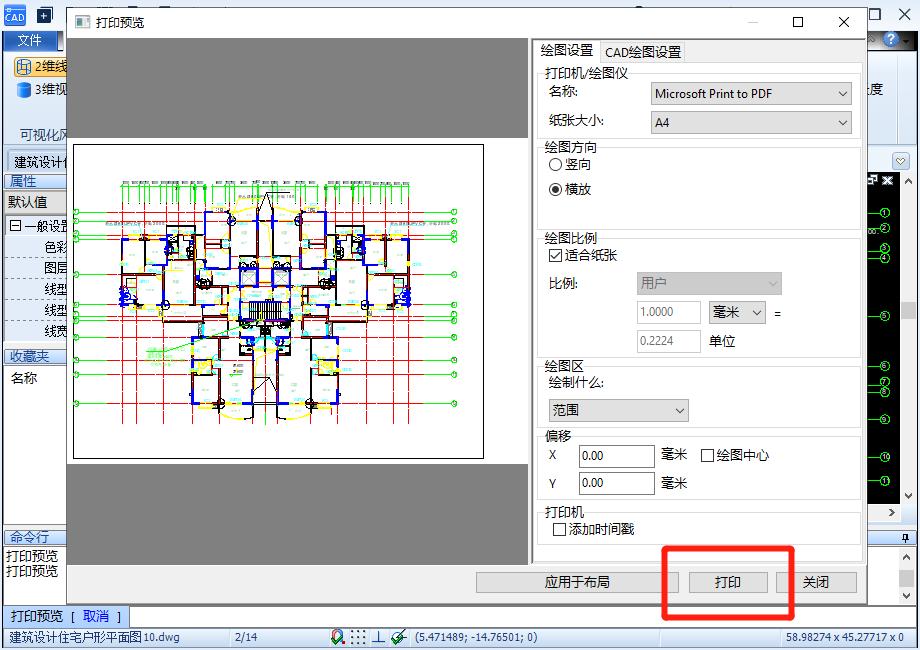Click the 关闭 close button
The image size is (920, 650).
[x=816, y=583]
